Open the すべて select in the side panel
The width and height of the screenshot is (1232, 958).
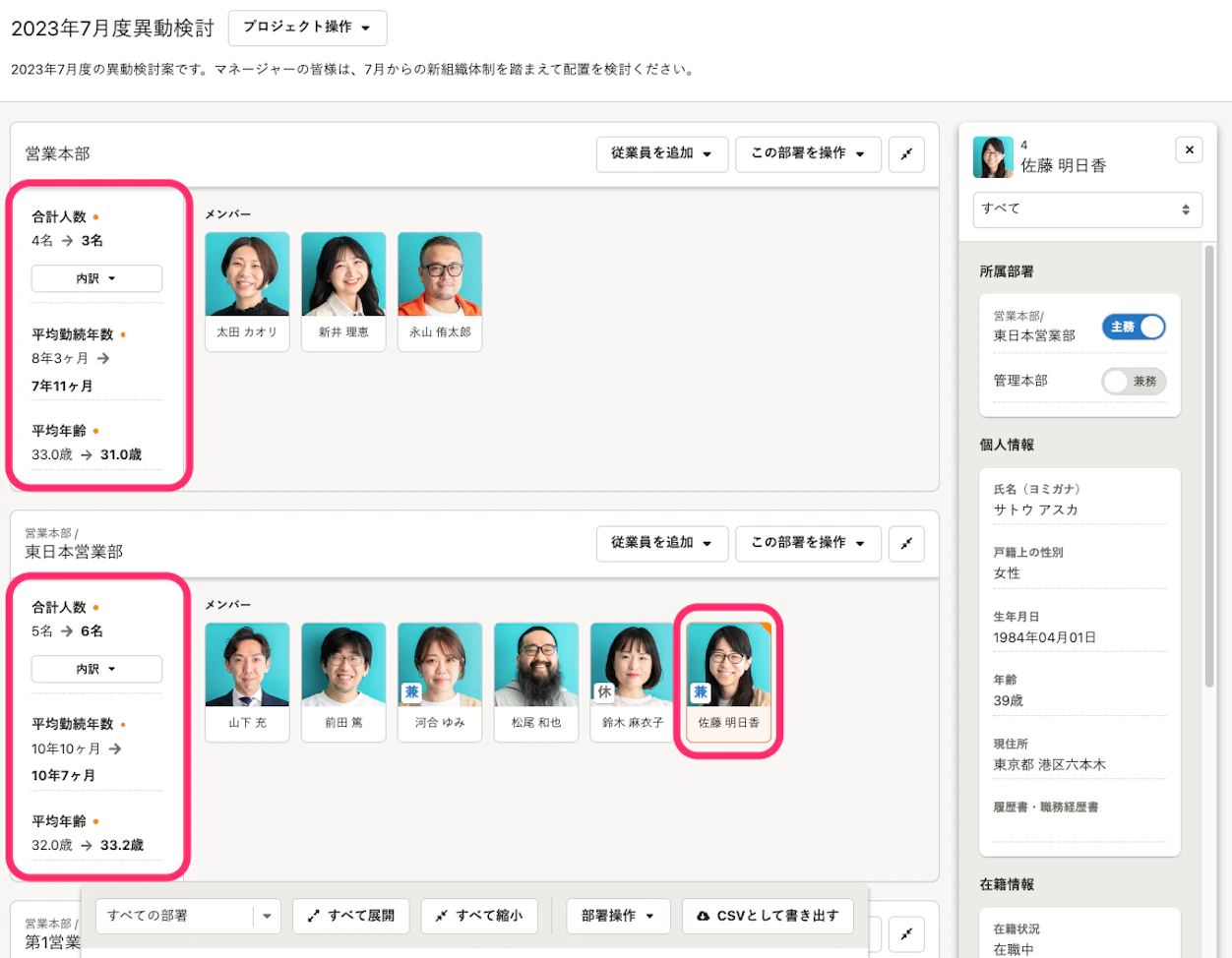click(x=1087, y=210)
